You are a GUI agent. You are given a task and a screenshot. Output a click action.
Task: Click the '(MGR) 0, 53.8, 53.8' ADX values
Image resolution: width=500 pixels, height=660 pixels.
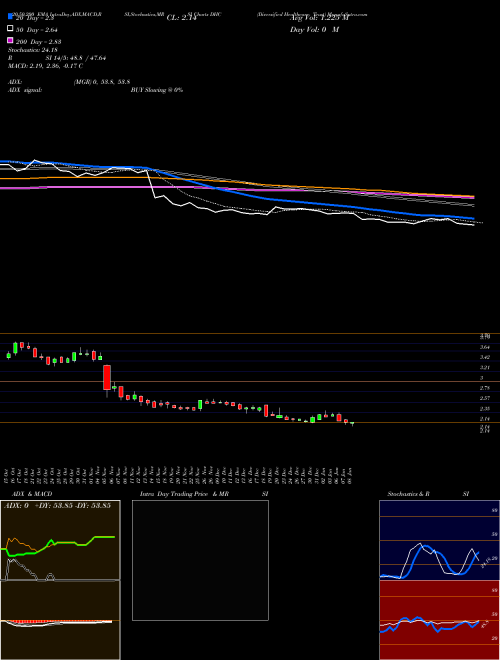tap(102, 82)
